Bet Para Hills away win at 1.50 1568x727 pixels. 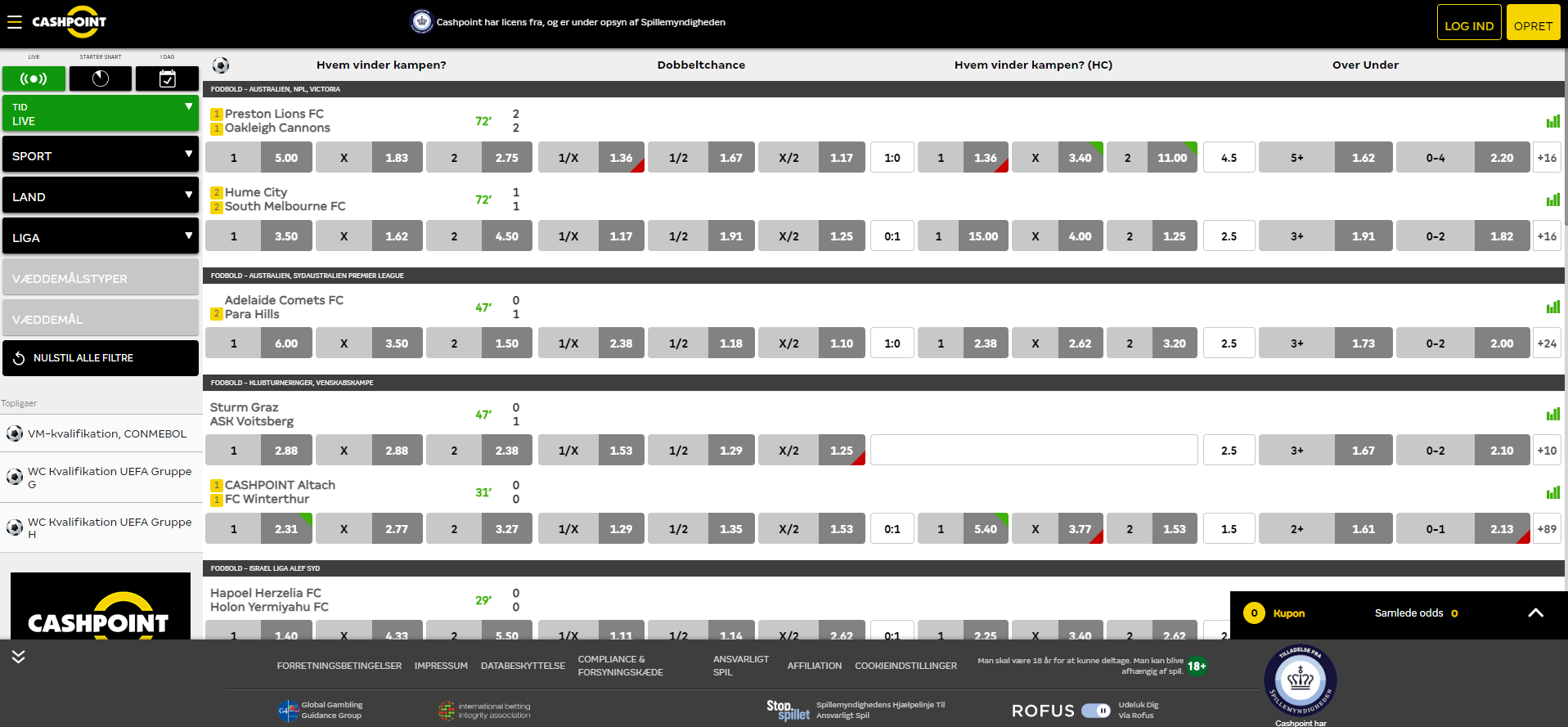479,343
